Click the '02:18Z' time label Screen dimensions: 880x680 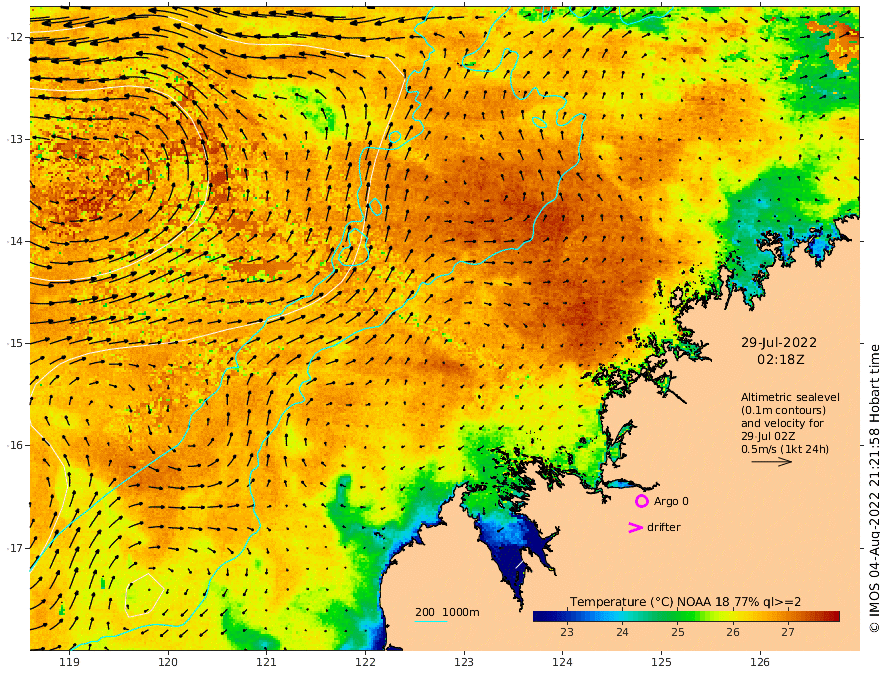point(780,359)
